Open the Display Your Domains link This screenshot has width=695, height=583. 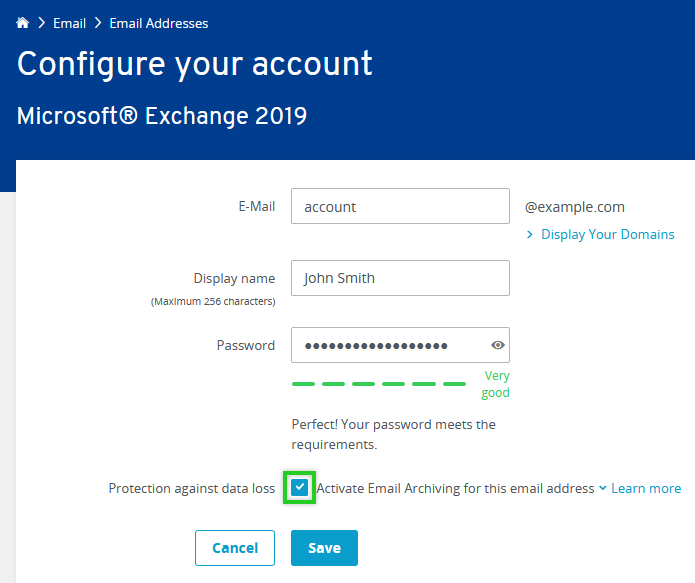point(608,234)
